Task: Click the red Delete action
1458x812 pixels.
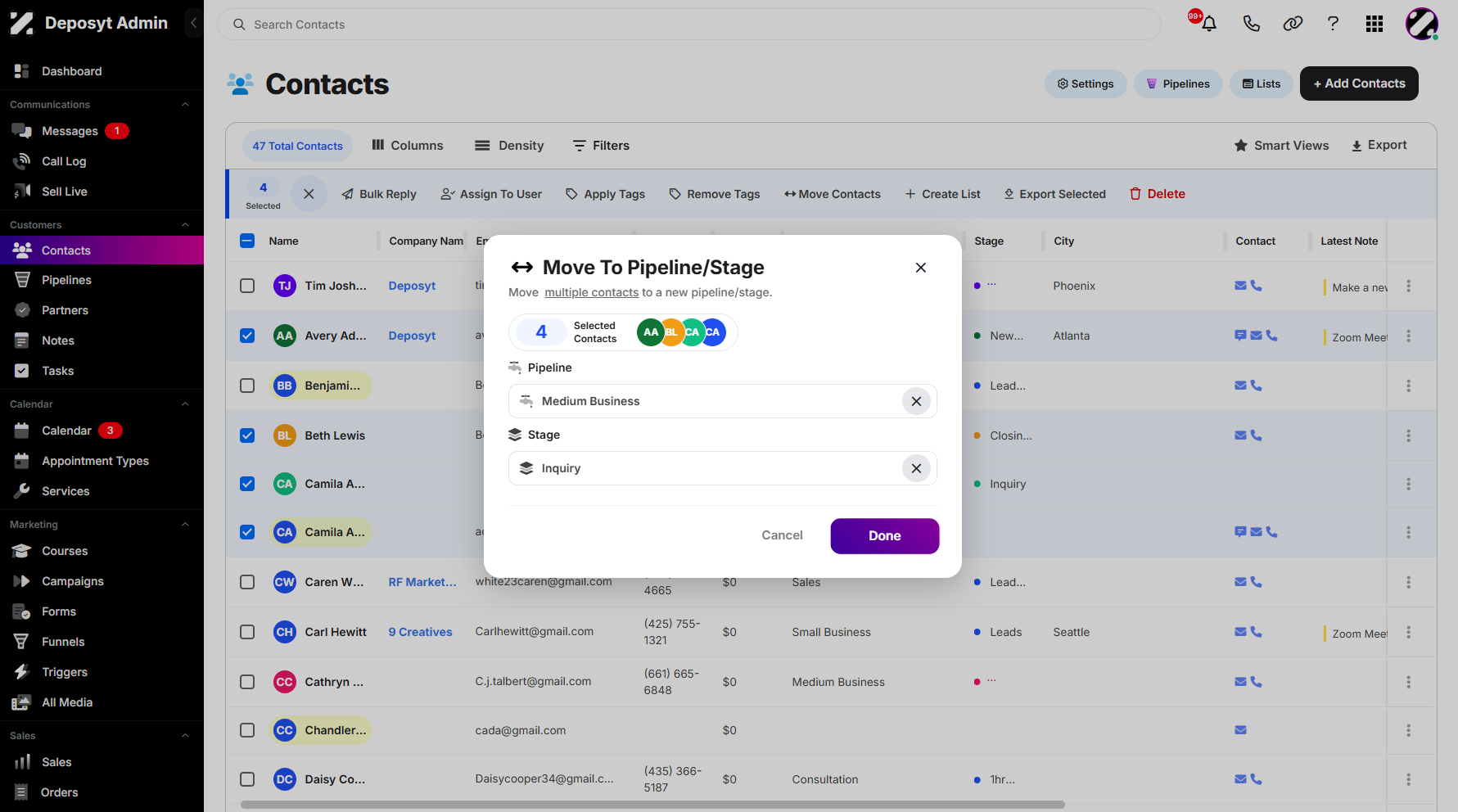Action: point(1158,194)
